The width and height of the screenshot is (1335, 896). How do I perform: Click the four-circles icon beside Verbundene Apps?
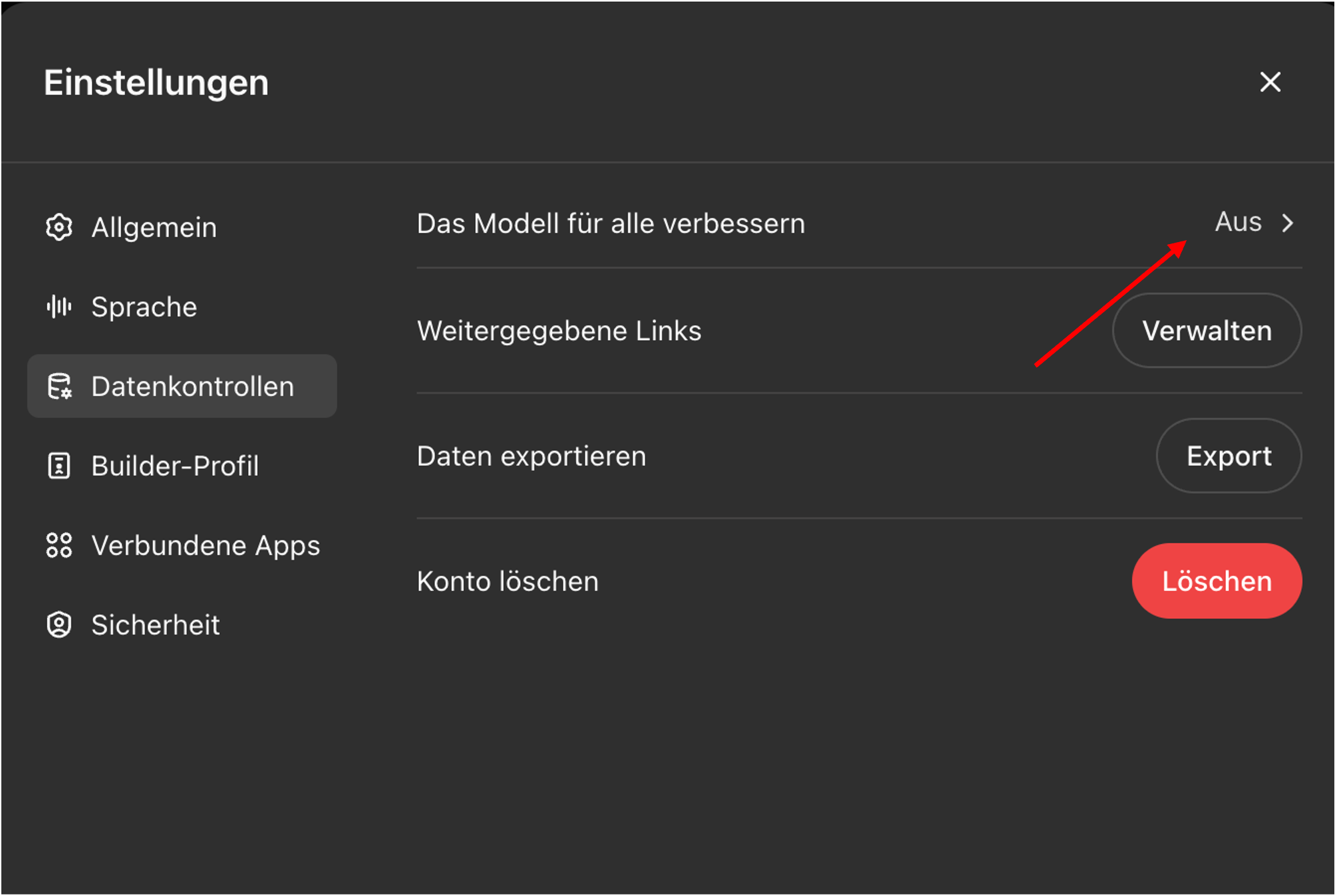(x=59, y=545)
